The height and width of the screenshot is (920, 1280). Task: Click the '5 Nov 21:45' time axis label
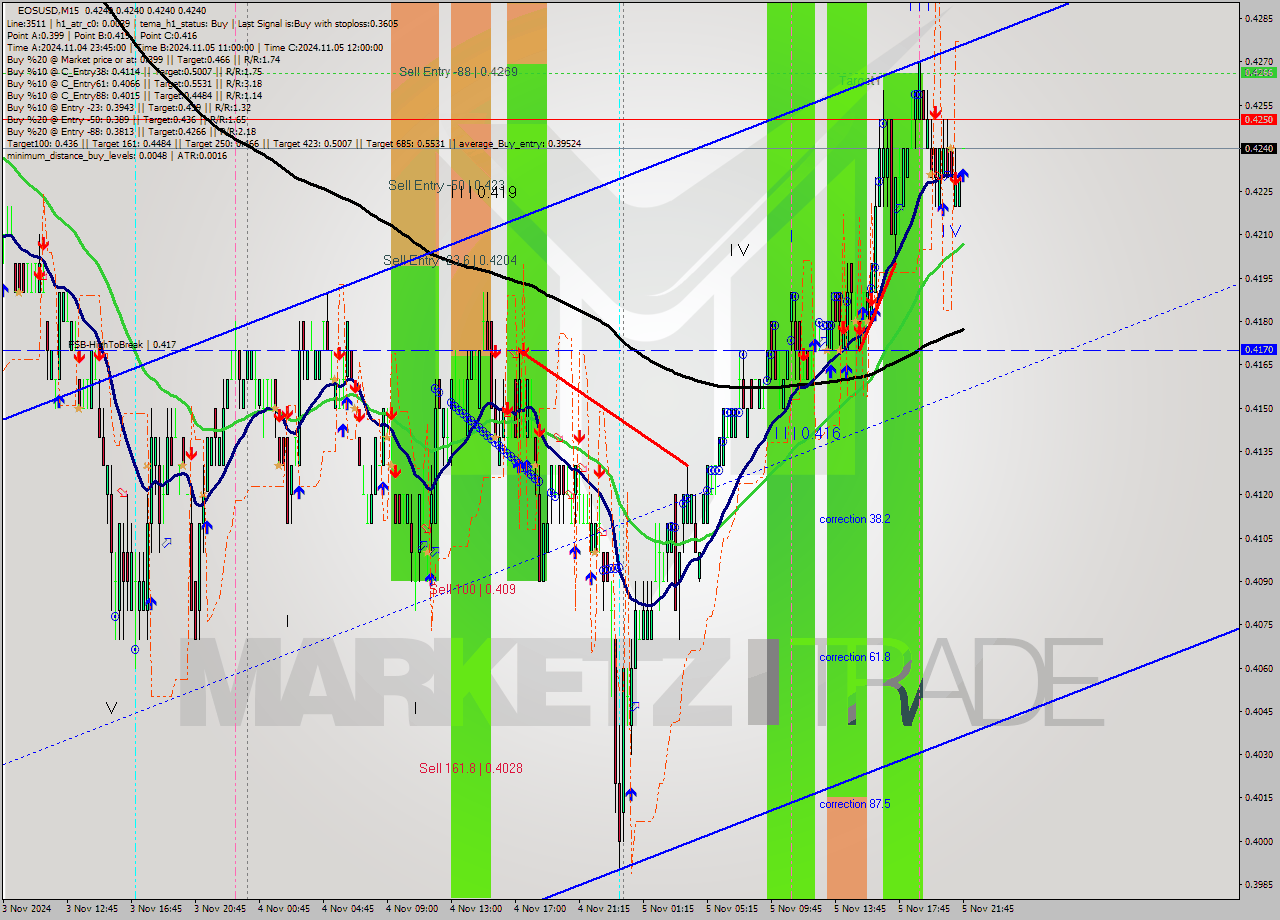[x=988, y=909]
